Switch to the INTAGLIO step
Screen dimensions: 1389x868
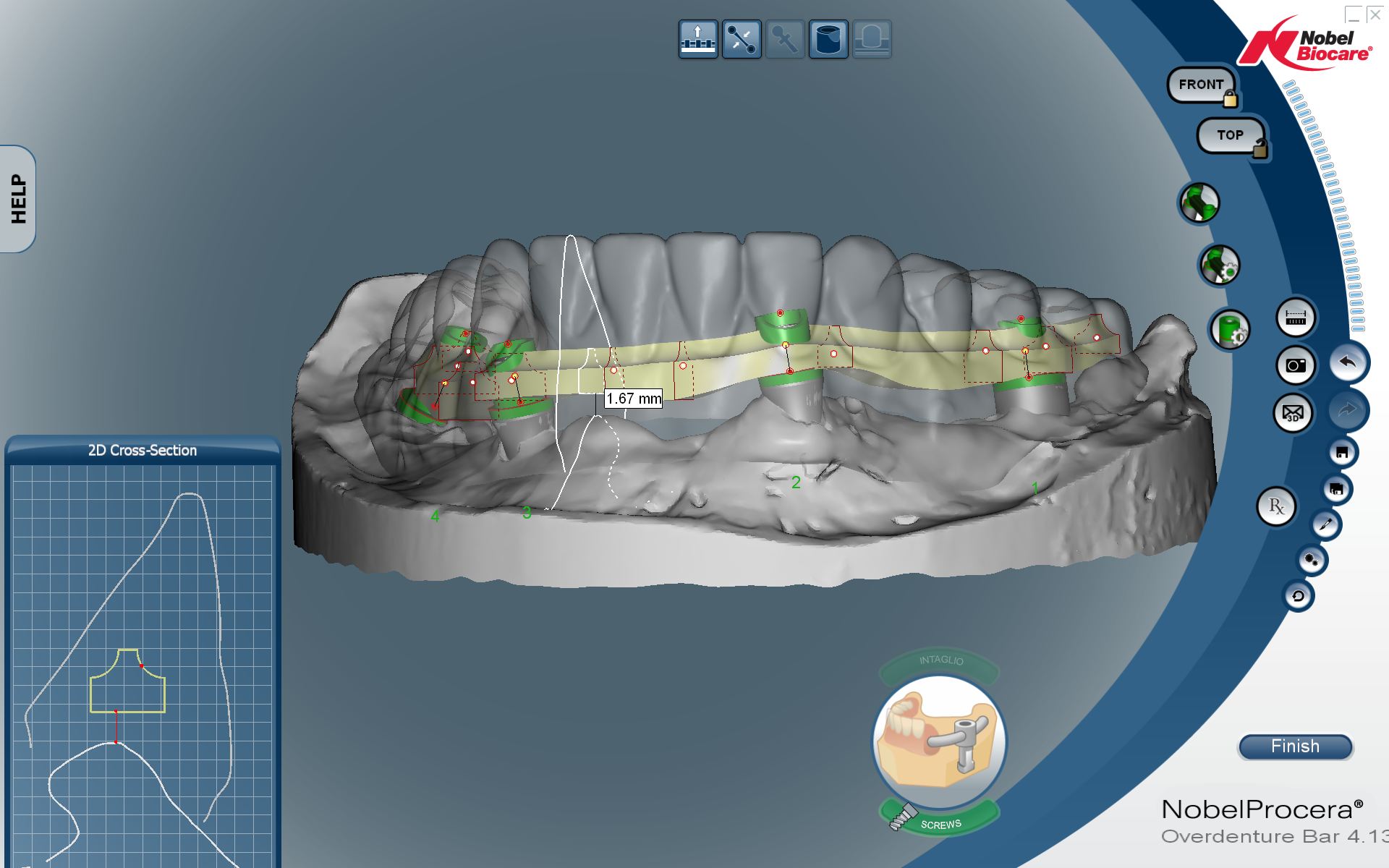[940, 661]
